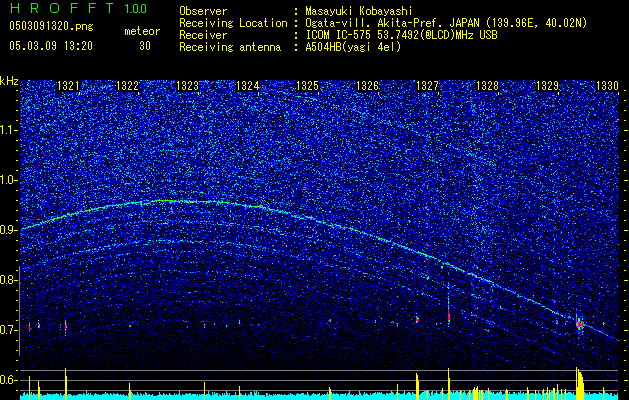This screenshot has height=400, width=629.
Task: Click the 1323 time marker
Action: (187, 86)
